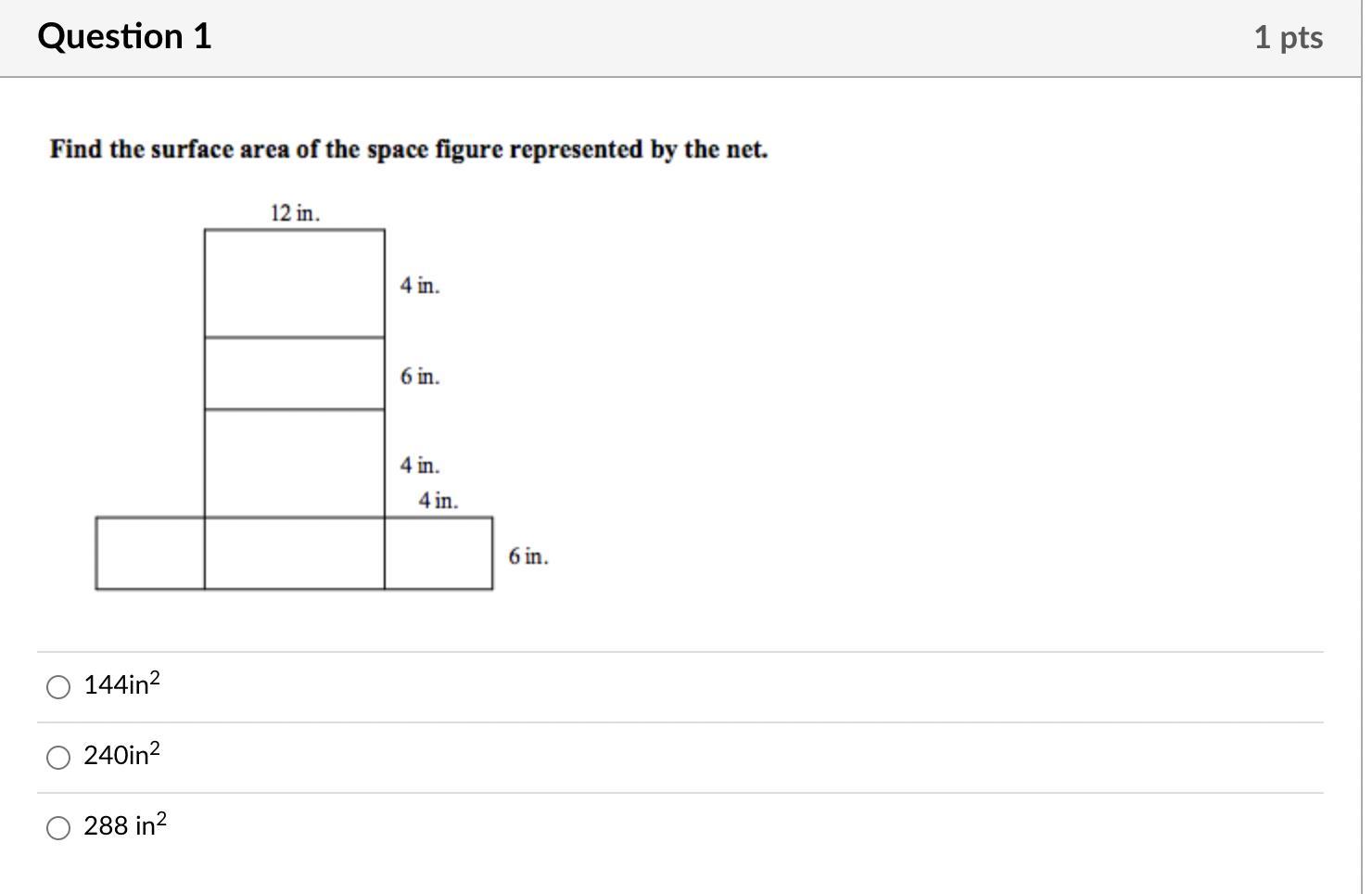The image size is (1372, 894).
Task: Click the bottom-right rectangle of the net
Action: [x=438, y=554]
